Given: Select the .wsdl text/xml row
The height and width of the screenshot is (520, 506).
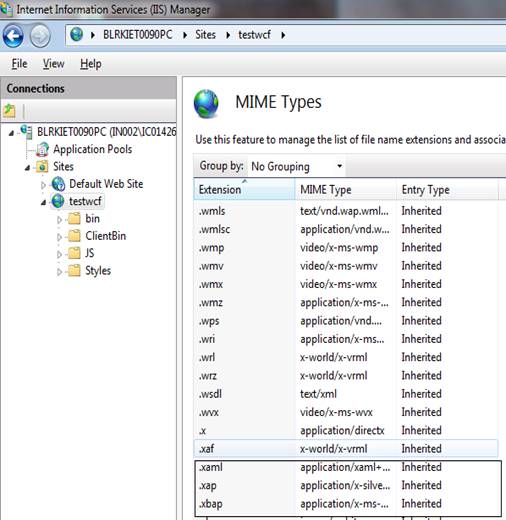Looking at the screenshot, I should 346,394.
